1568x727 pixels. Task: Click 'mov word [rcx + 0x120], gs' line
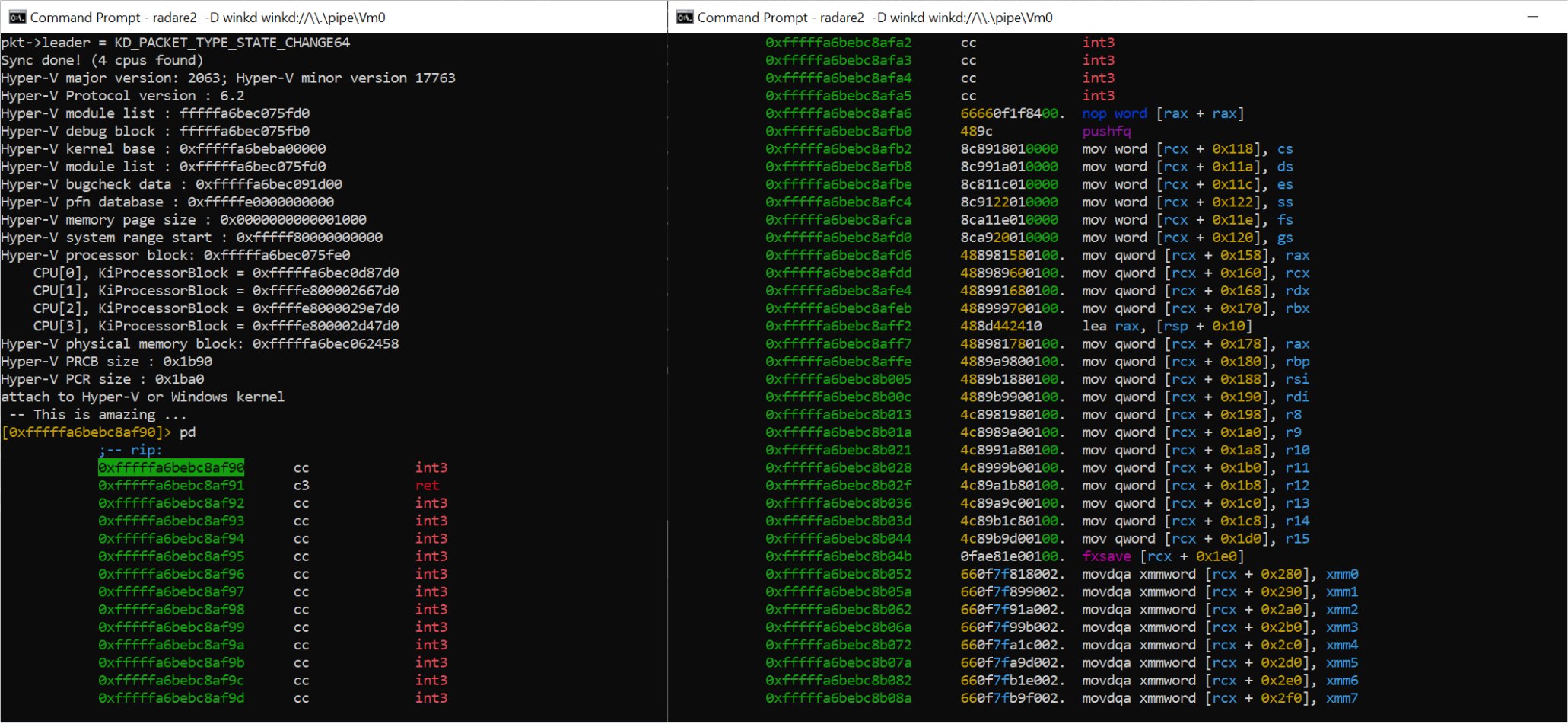[x=1187, y=238]
